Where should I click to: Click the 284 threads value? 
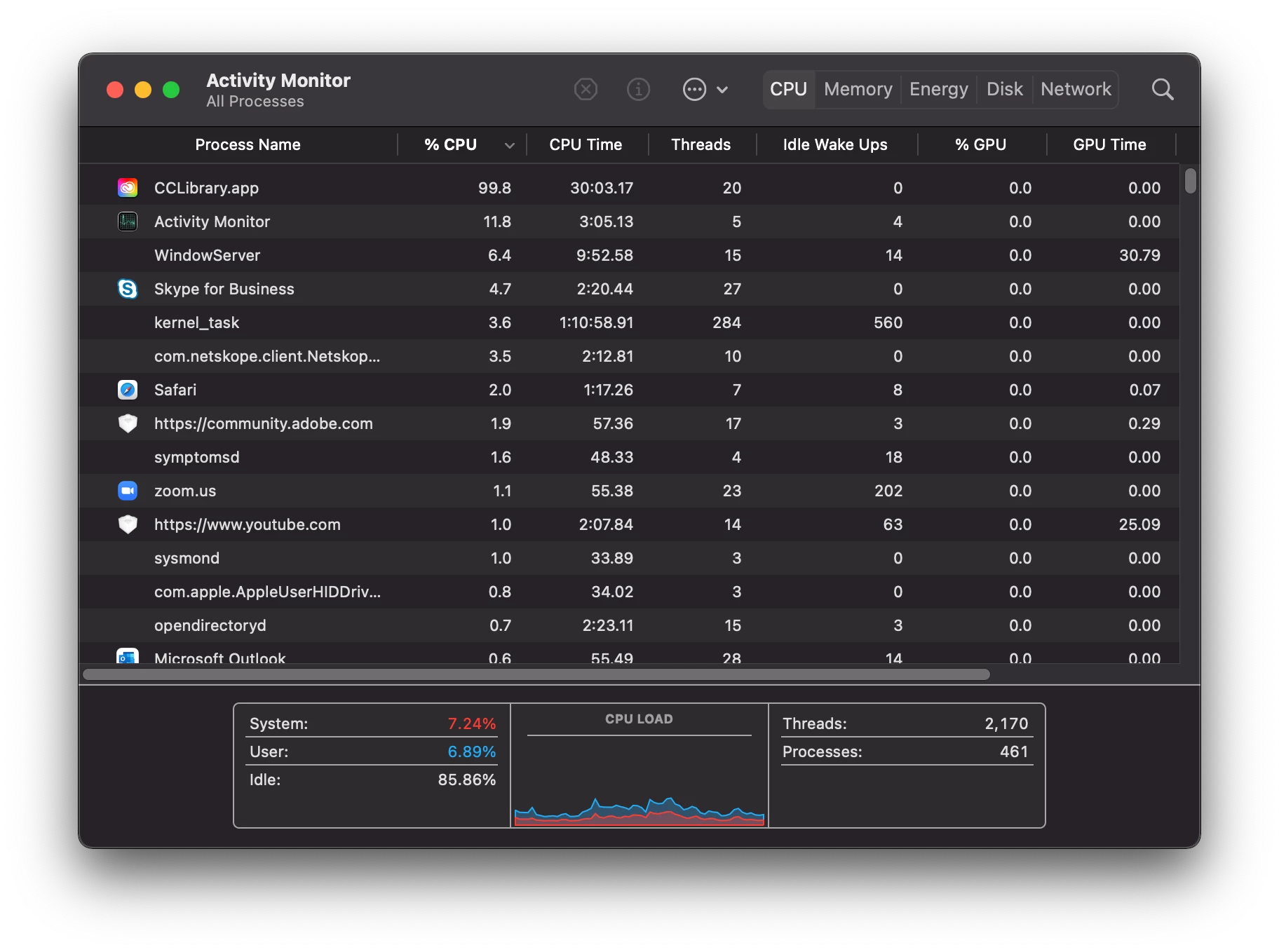[x=726, y=322]
